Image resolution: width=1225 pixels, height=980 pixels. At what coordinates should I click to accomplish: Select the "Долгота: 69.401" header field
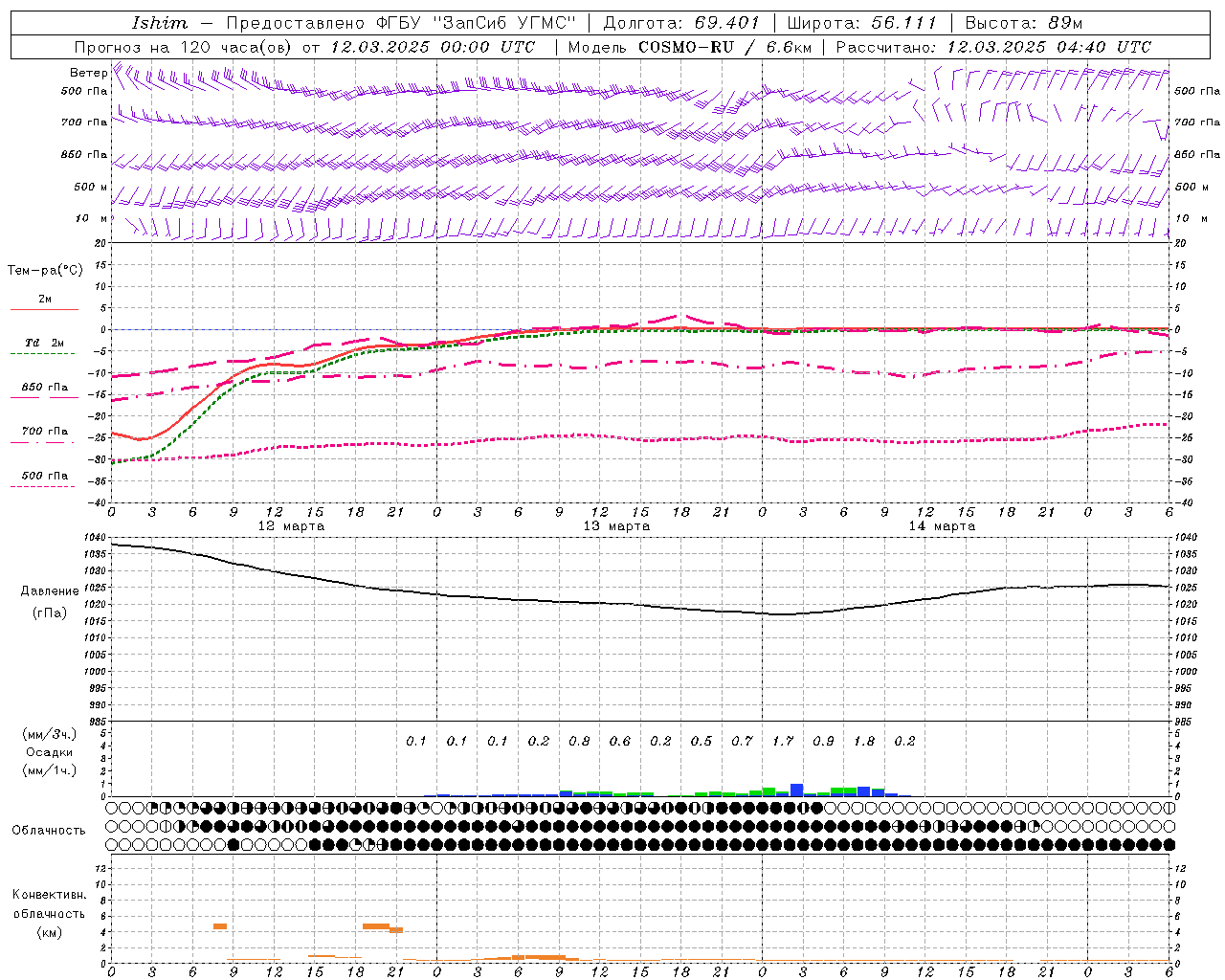(x=681, y=22)
